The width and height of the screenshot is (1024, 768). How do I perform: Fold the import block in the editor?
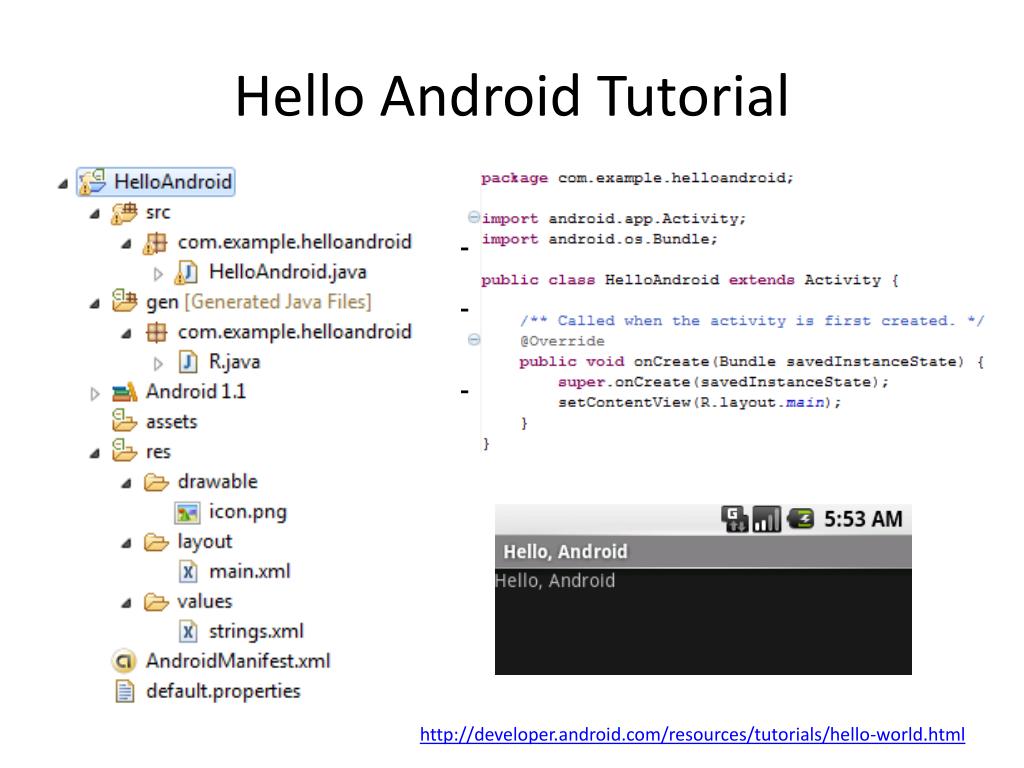coord(474,217)
